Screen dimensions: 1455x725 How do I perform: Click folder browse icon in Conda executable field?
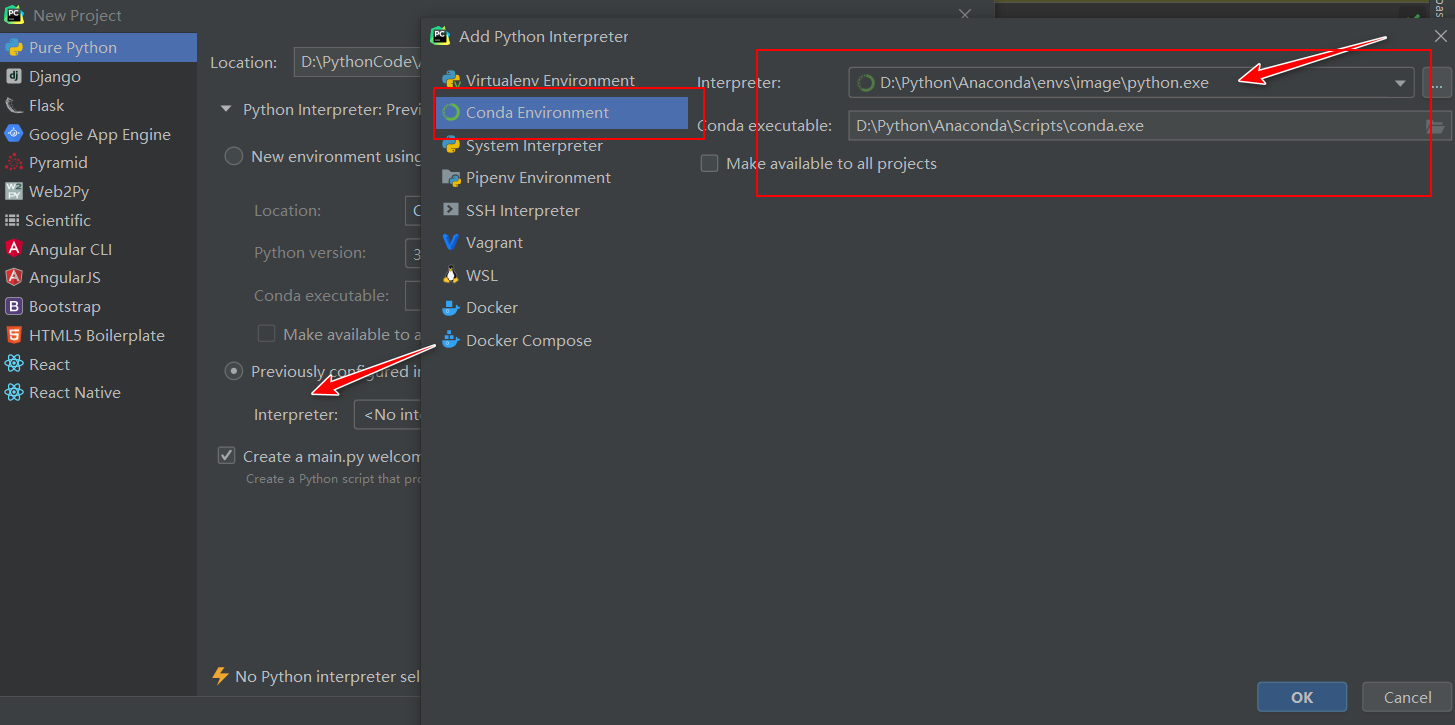click(1436, 125)
